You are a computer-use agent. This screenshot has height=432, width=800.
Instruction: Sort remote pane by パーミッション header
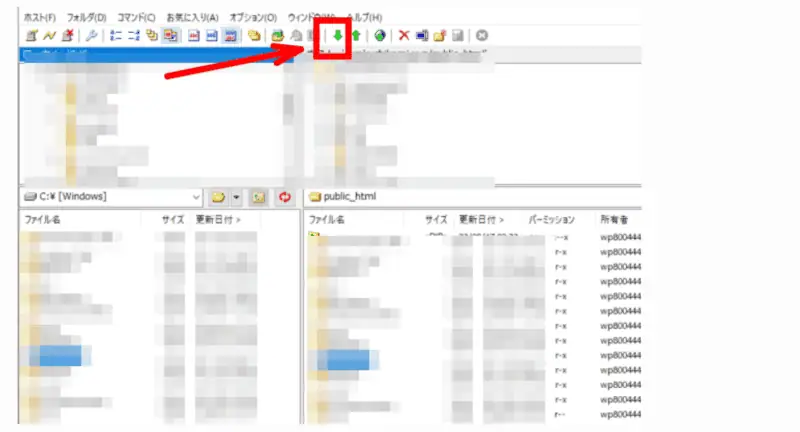552,220
